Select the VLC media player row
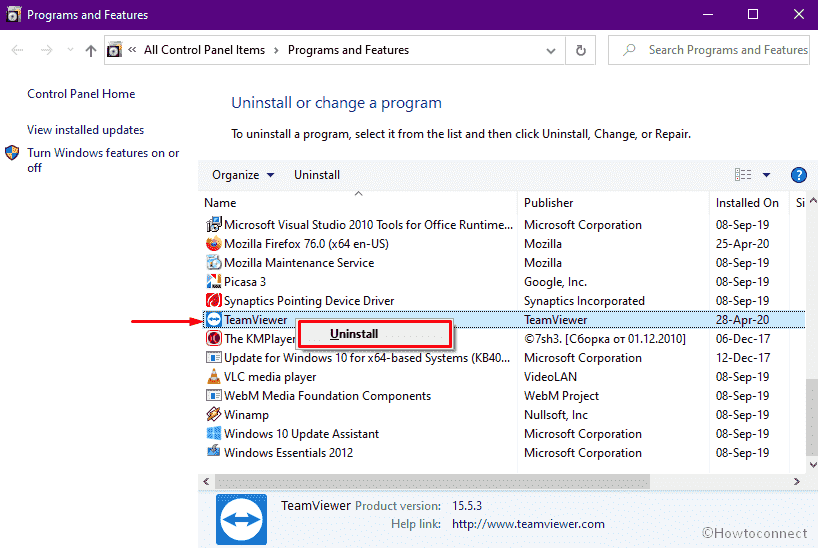Screen dimensions: 818x548 click(503, 377)
